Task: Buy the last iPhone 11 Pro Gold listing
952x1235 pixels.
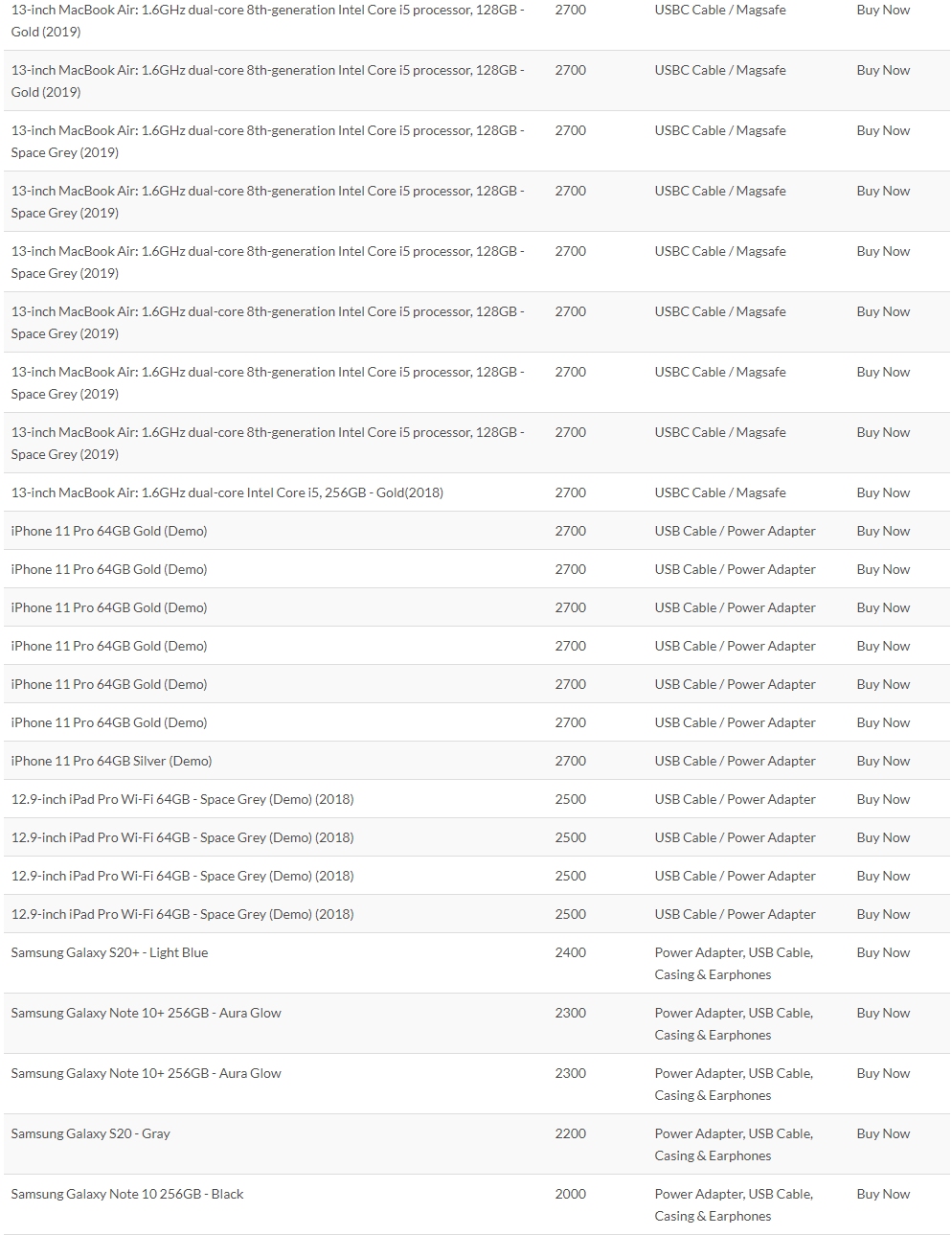Action: (x=883, y=722)
